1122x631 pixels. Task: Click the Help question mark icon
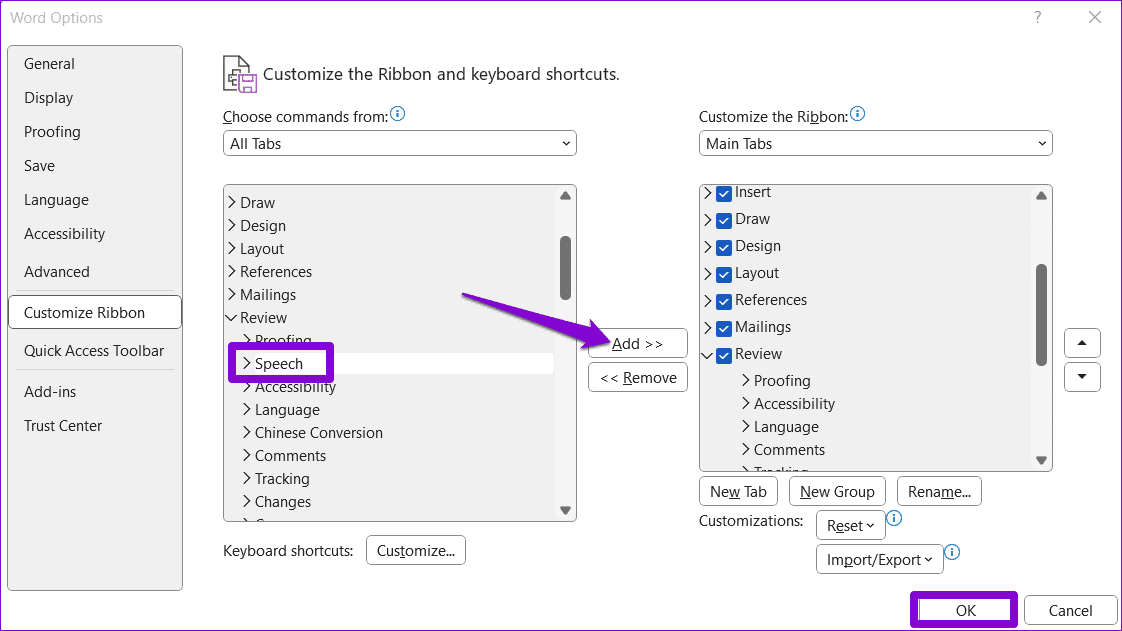(1038, 17)
